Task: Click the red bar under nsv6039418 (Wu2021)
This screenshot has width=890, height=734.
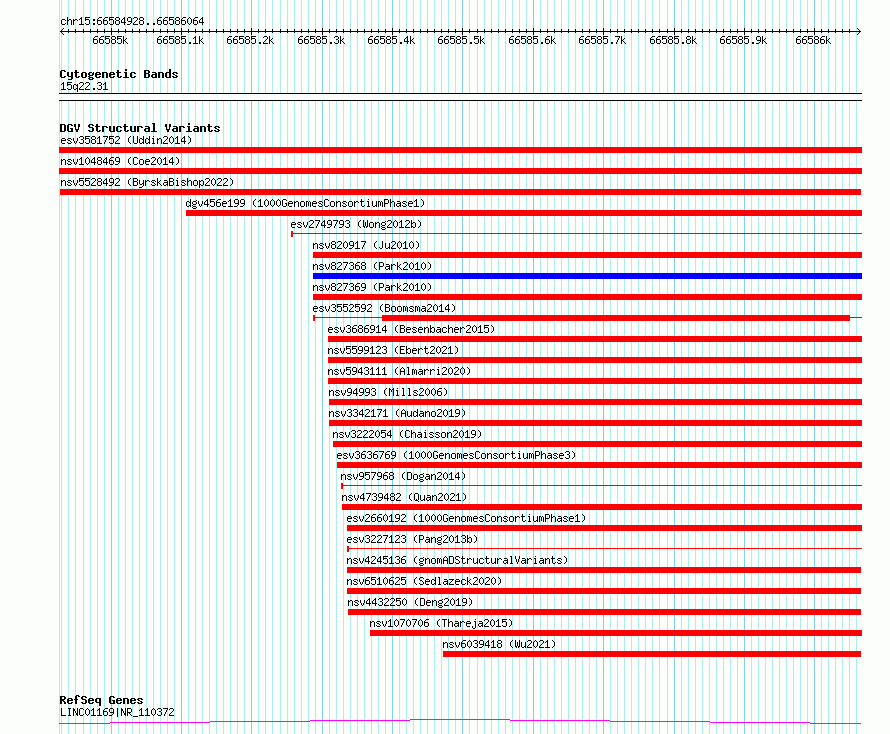Action: pyautogui.click(x=652, y=655)
